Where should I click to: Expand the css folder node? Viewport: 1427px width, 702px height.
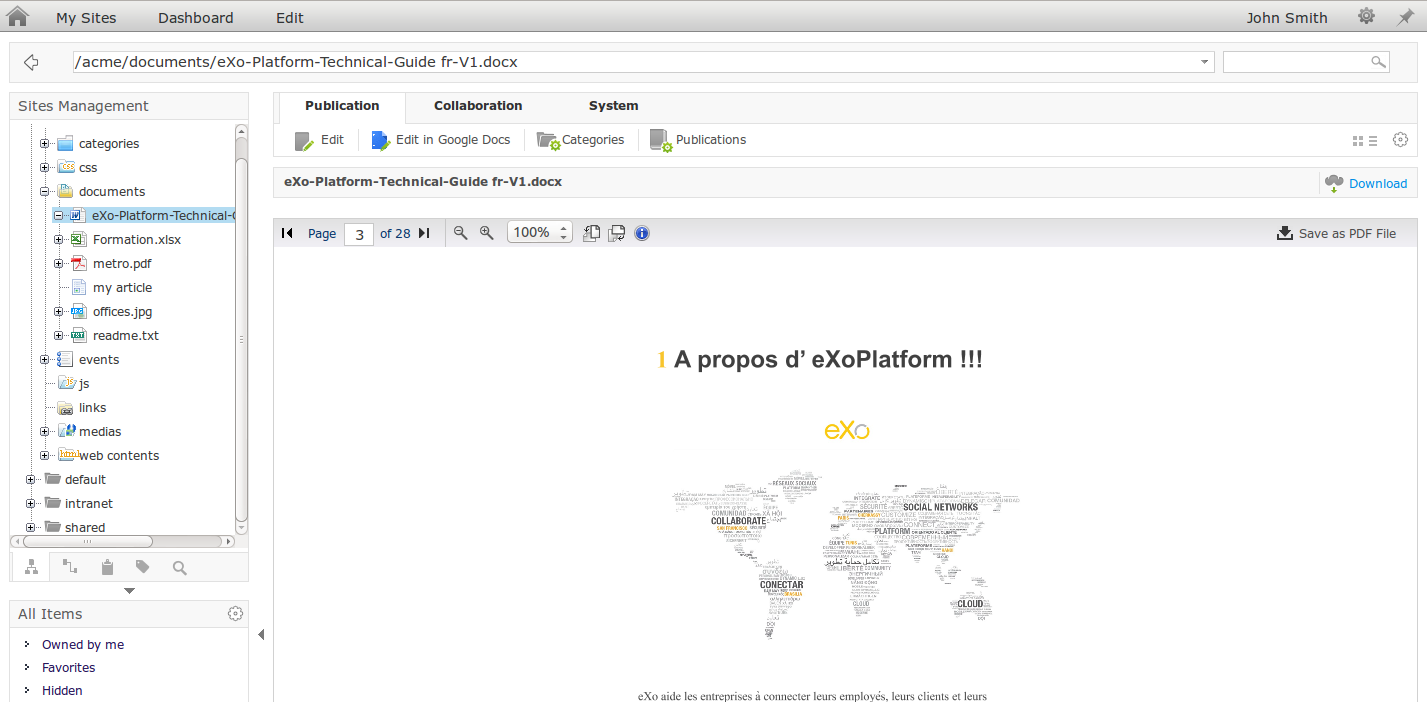pyautogui.click(x=45, y=167)
